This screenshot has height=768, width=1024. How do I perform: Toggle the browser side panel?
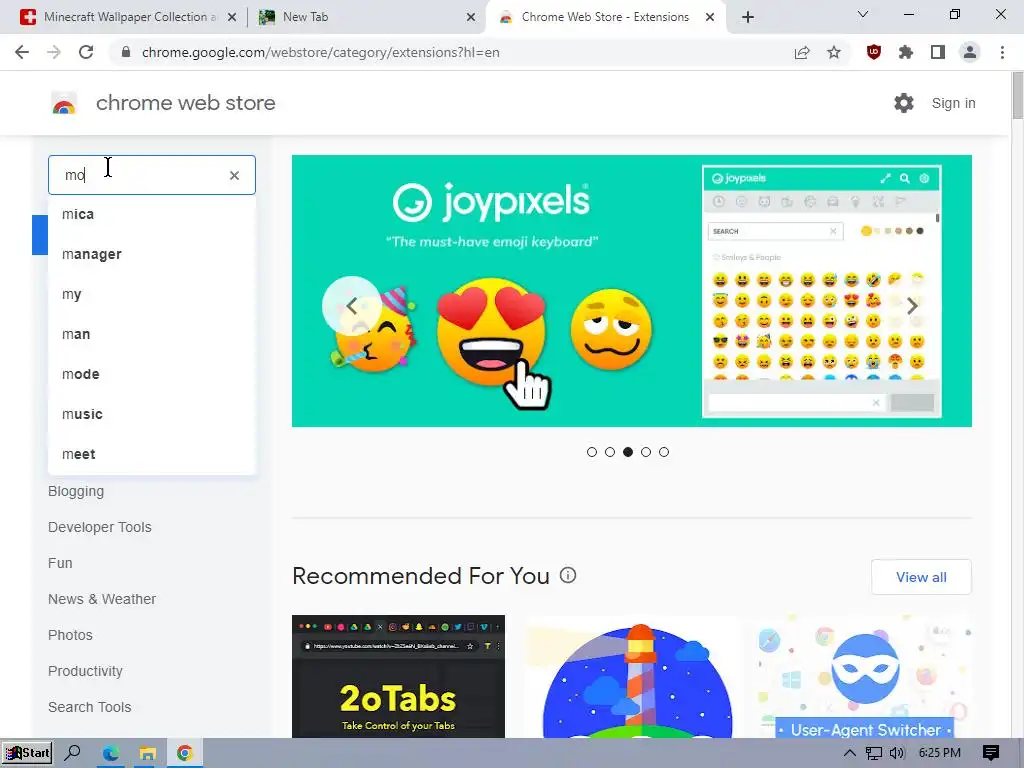(938, 52)
